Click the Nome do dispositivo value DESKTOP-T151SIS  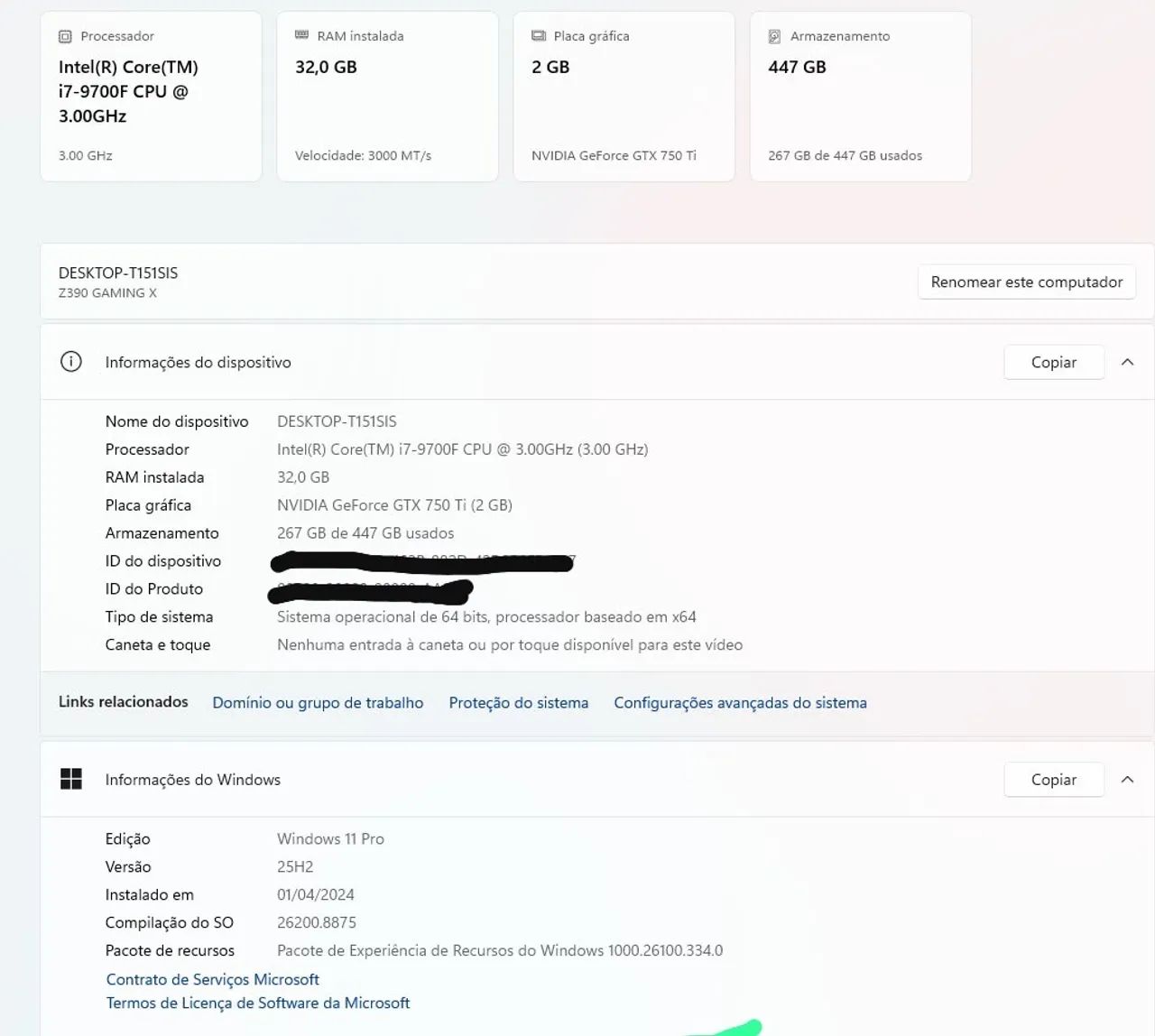337,421
